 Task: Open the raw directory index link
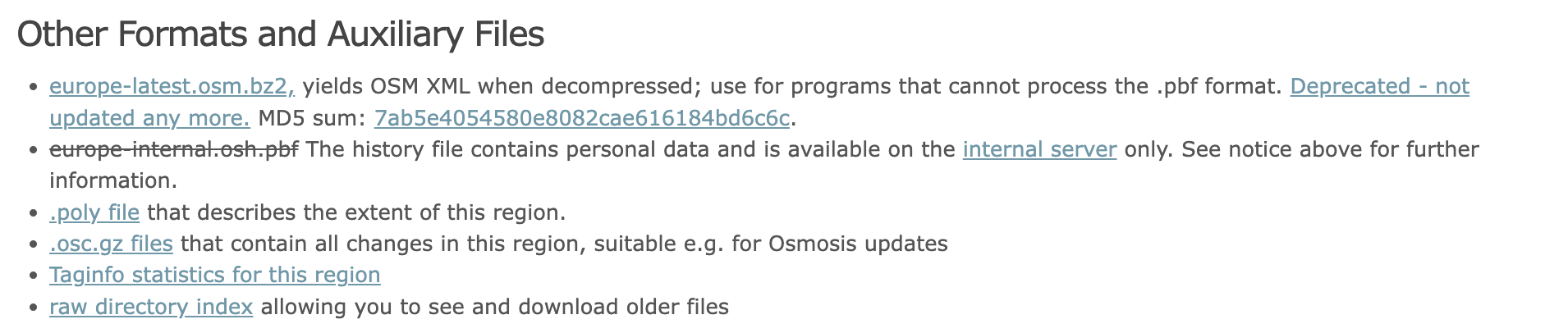151,308
